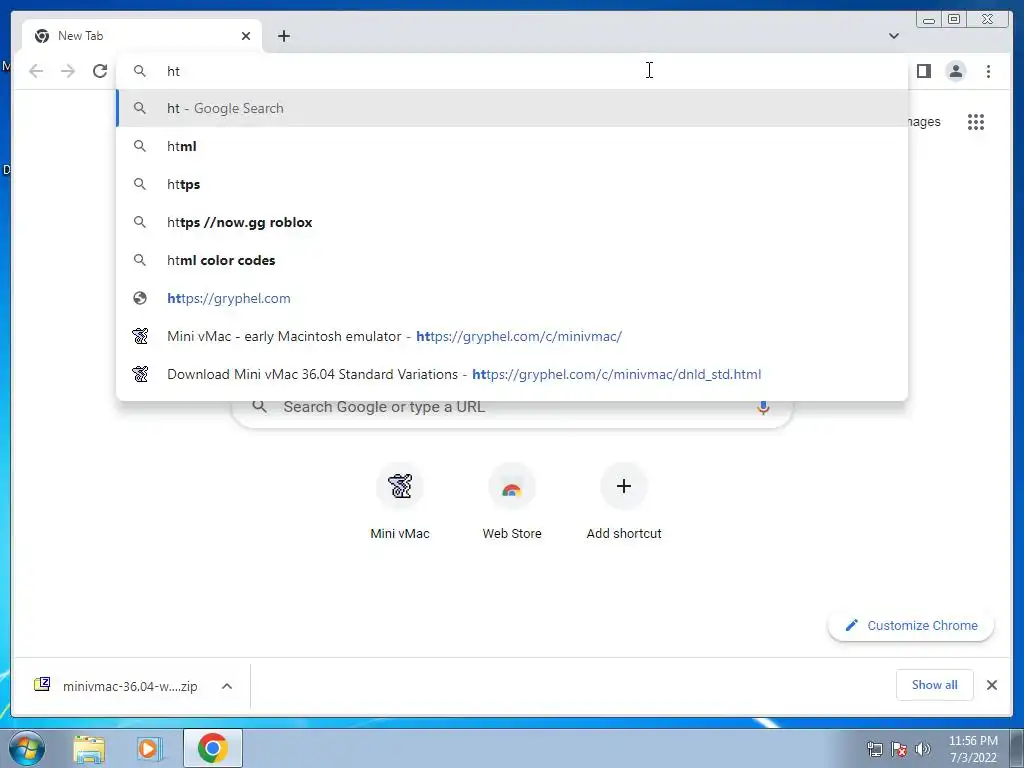Click the Mini vMac label under the shortcut
The width and height of the screenshot is (1024, 768).
[x=400, y=534]
